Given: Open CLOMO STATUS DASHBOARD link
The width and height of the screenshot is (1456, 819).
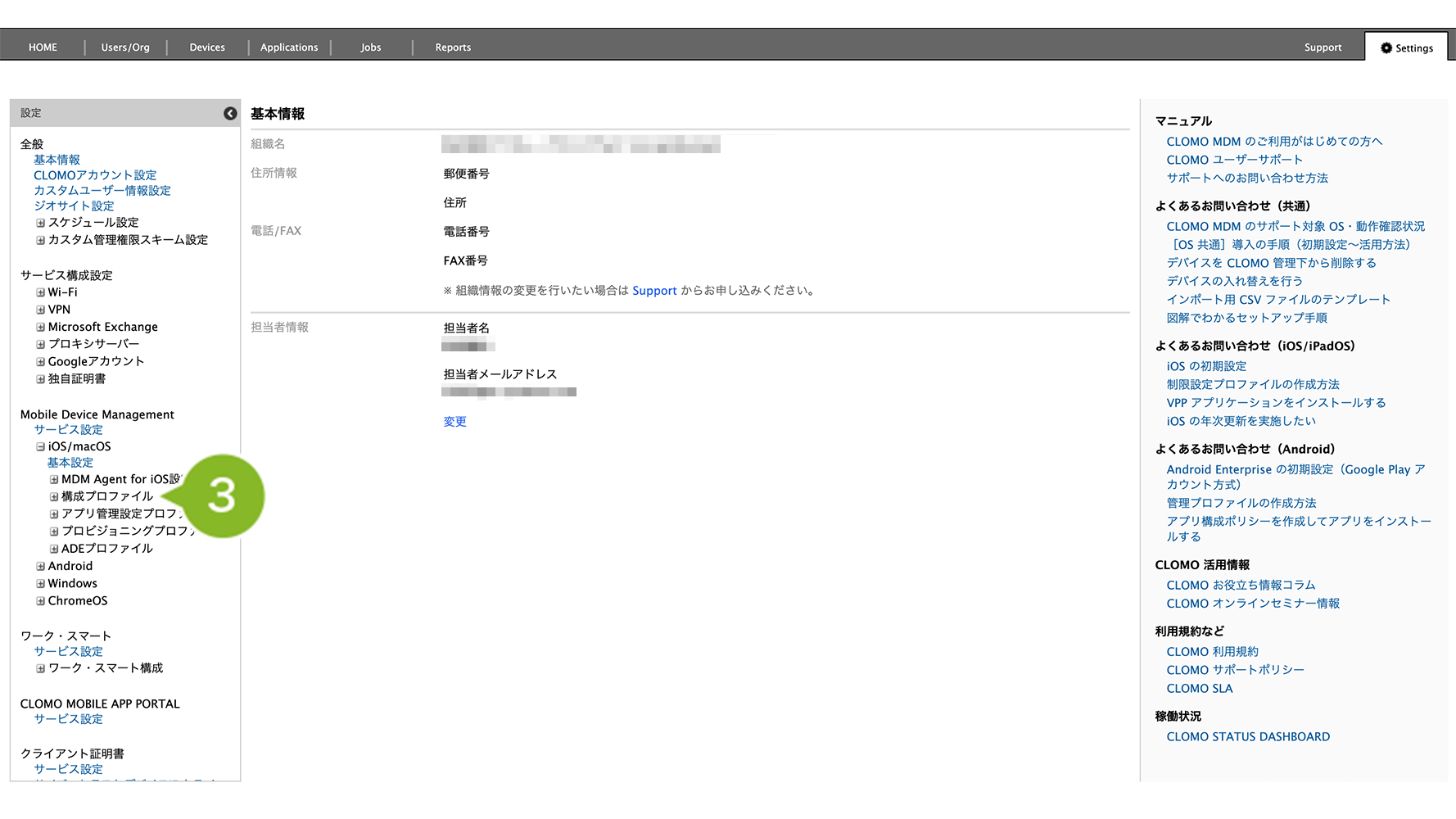Looking at the screenshot, I should click(1248, 737).
